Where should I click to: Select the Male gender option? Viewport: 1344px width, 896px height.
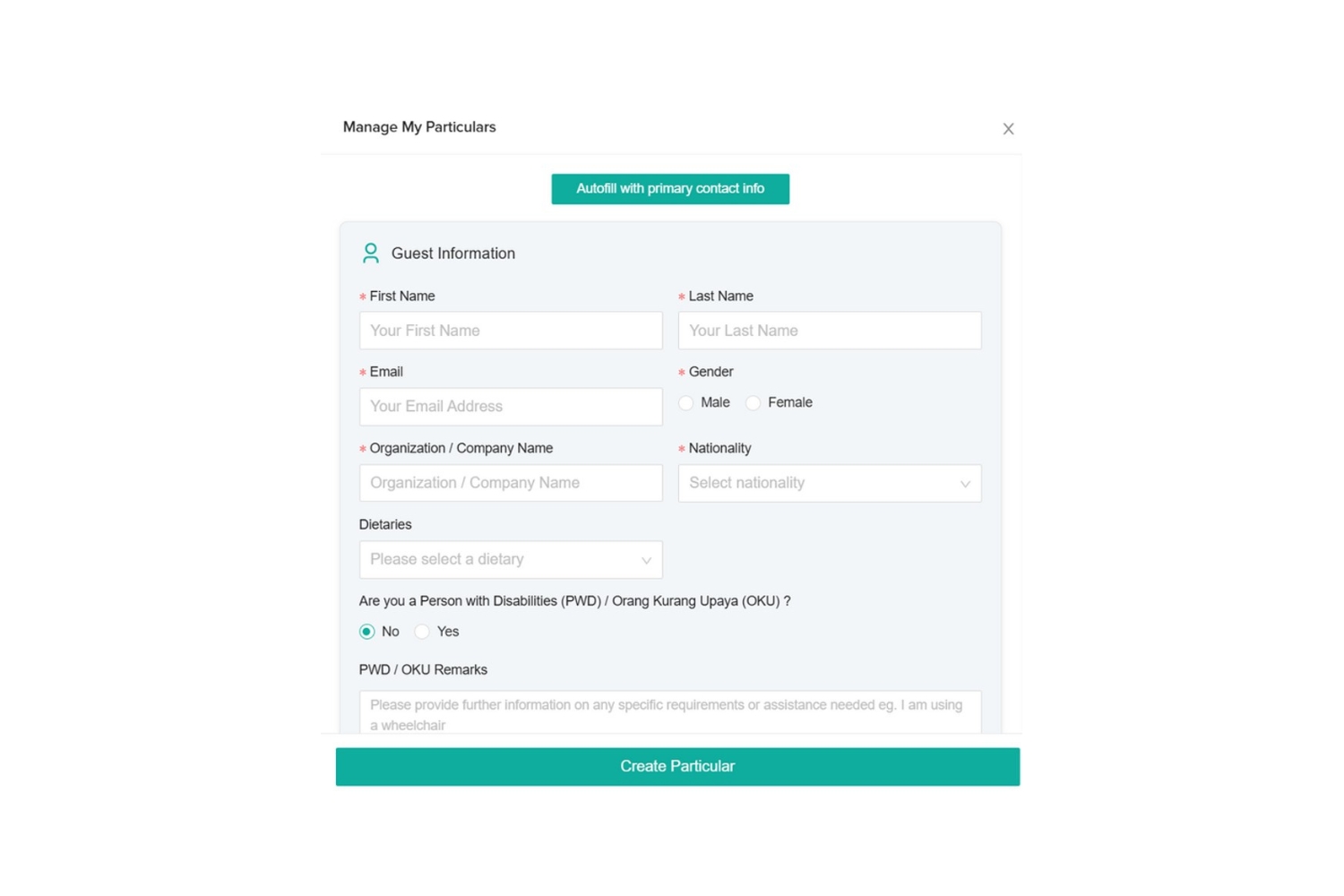686,403
